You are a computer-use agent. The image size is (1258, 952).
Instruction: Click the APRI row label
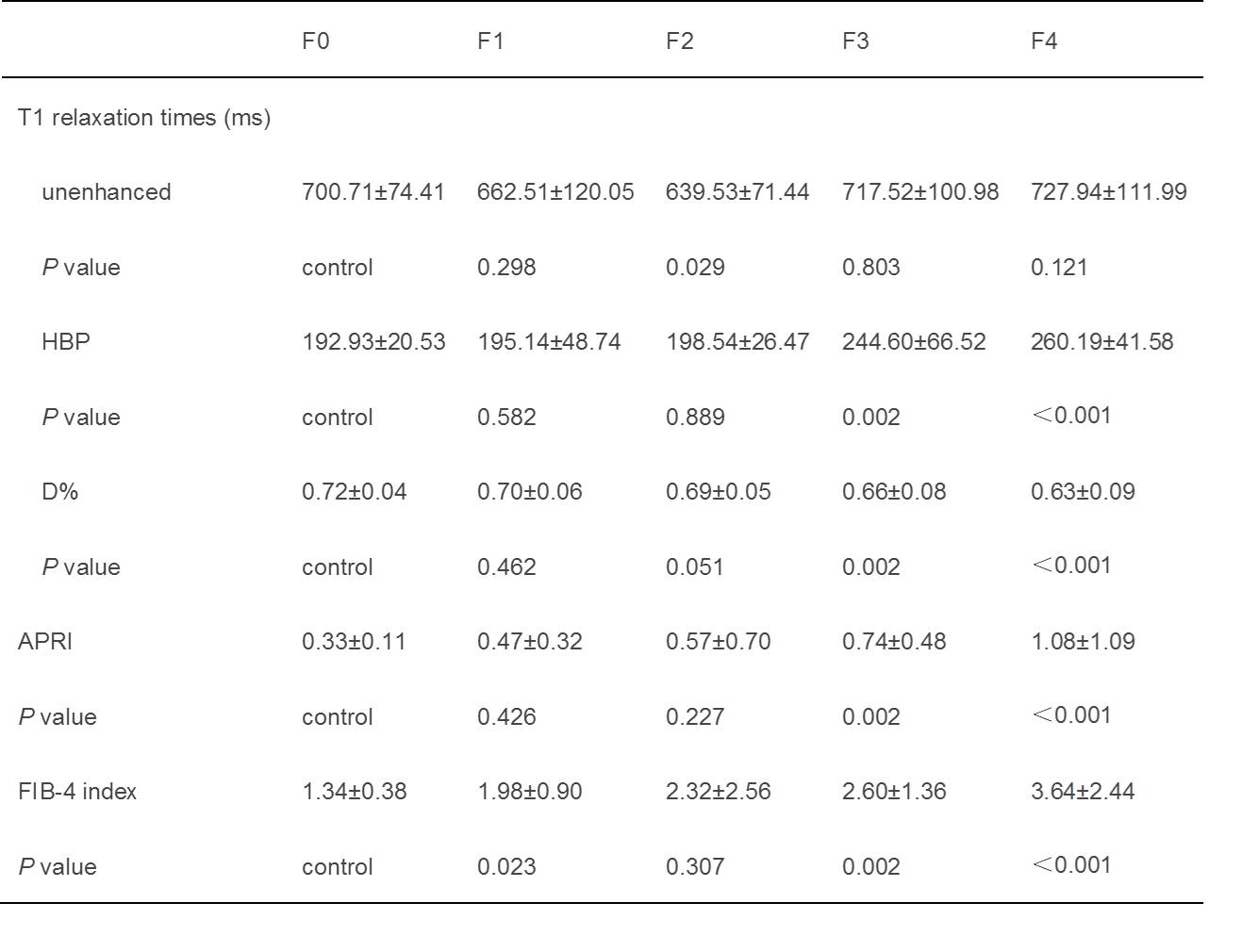click(x=45, y=642)
